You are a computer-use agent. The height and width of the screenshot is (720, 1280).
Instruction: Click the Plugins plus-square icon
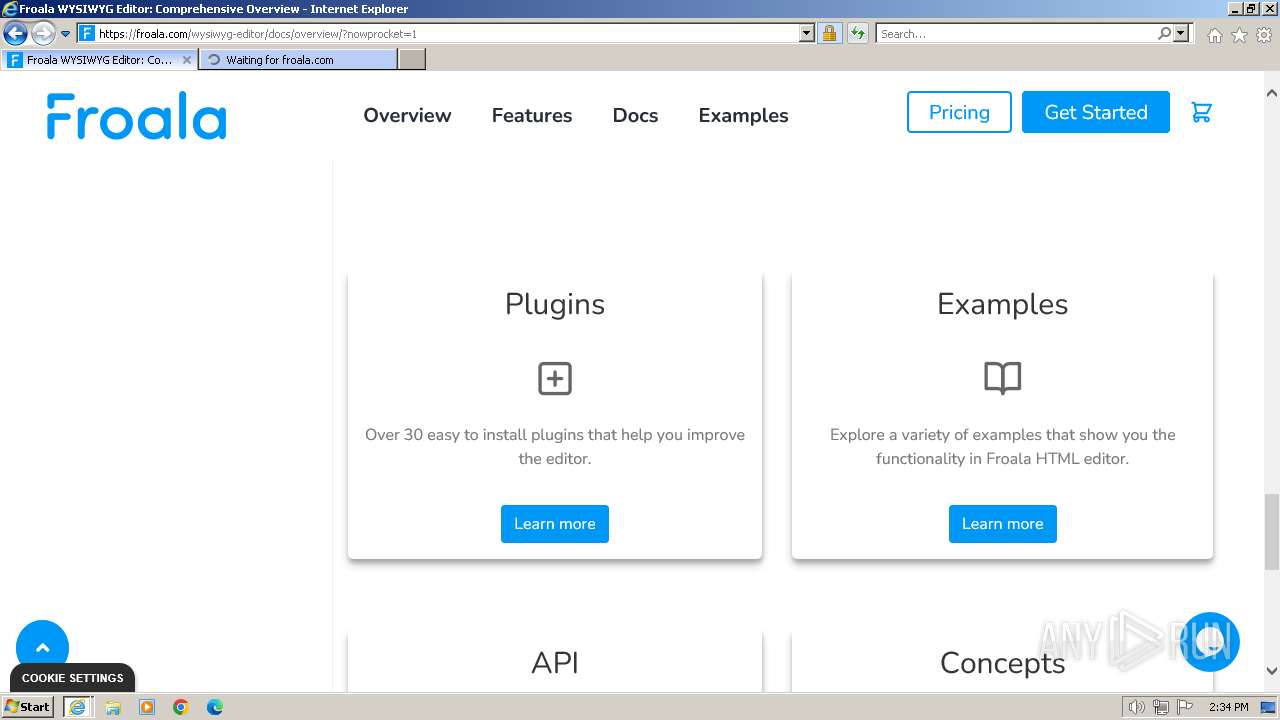click(555, 378)
